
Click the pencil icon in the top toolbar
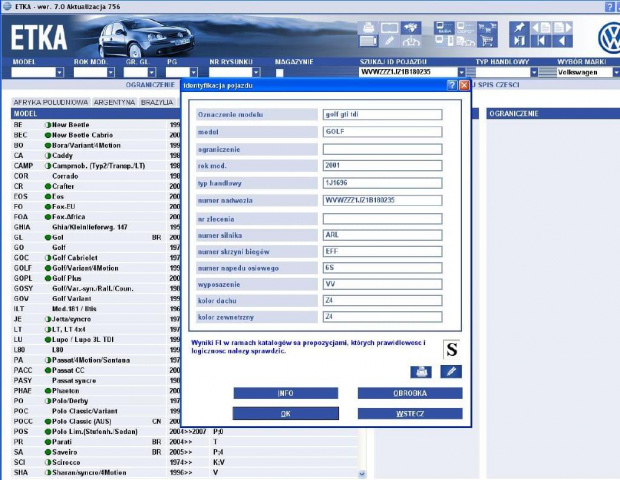pos(389,41)
